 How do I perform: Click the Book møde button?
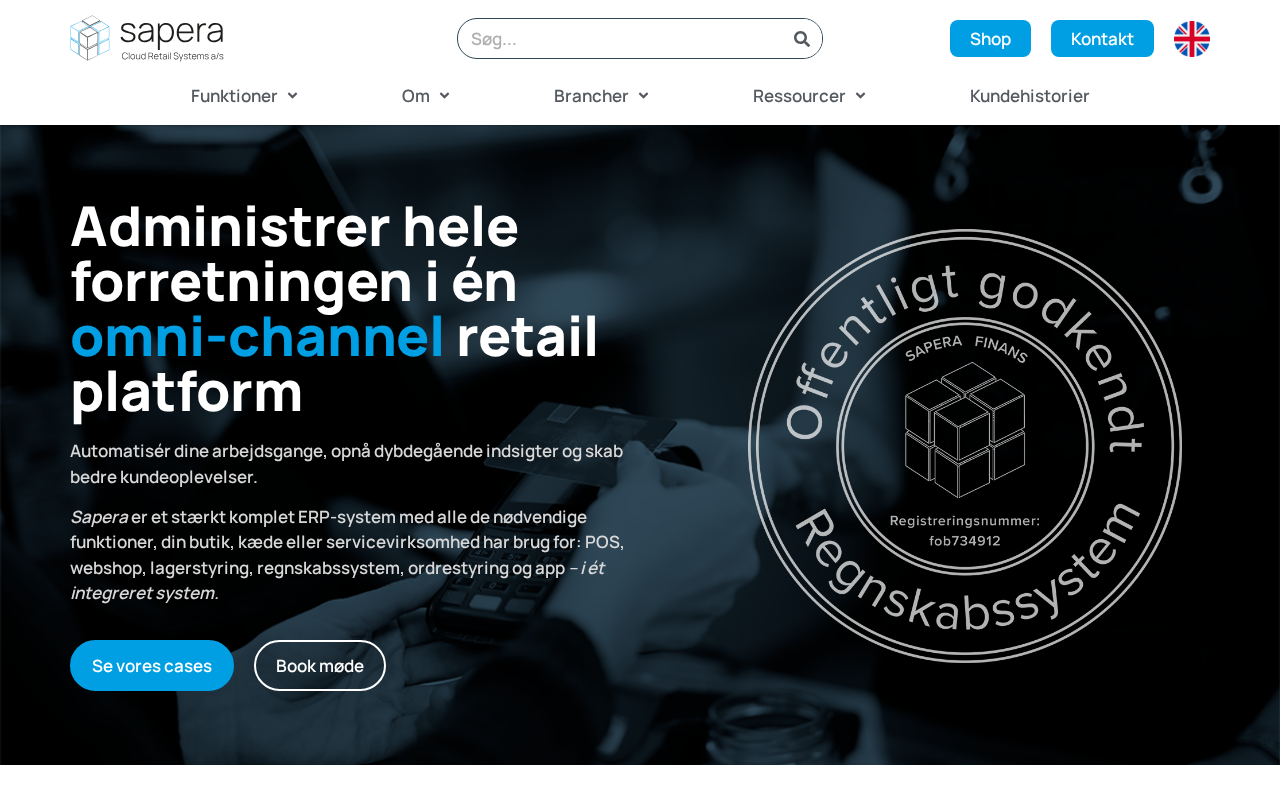(x=320, y=665)
